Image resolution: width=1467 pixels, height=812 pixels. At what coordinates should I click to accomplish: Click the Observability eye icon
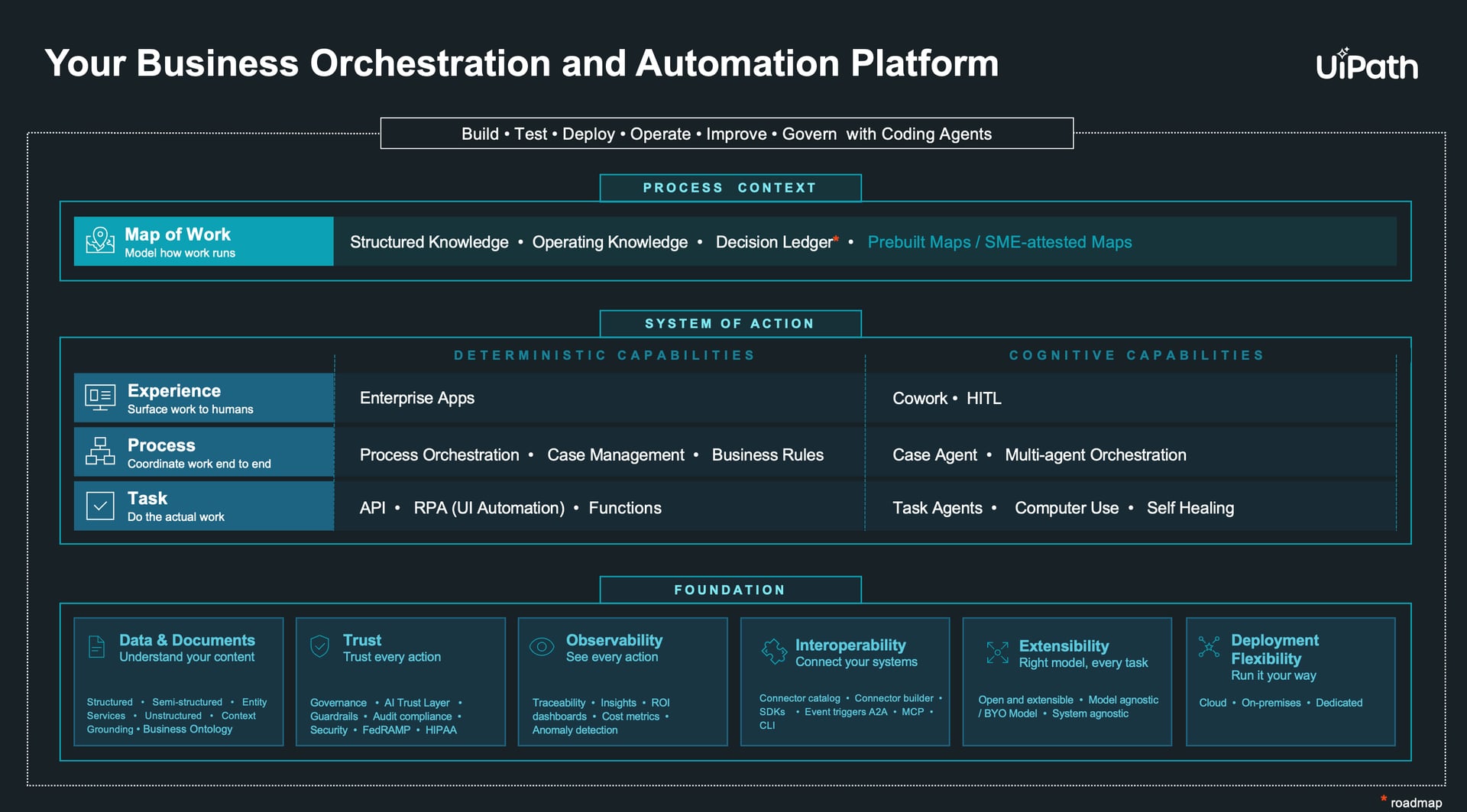[x=542, y=647]
